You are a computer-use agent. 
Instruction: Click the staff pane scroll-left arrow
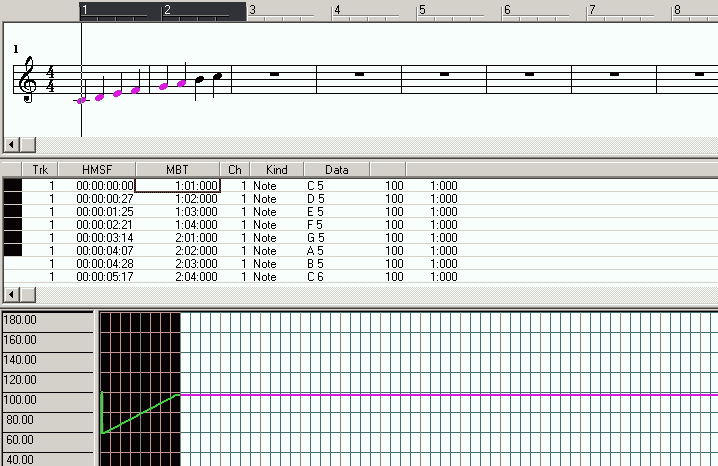coord(11,144)
